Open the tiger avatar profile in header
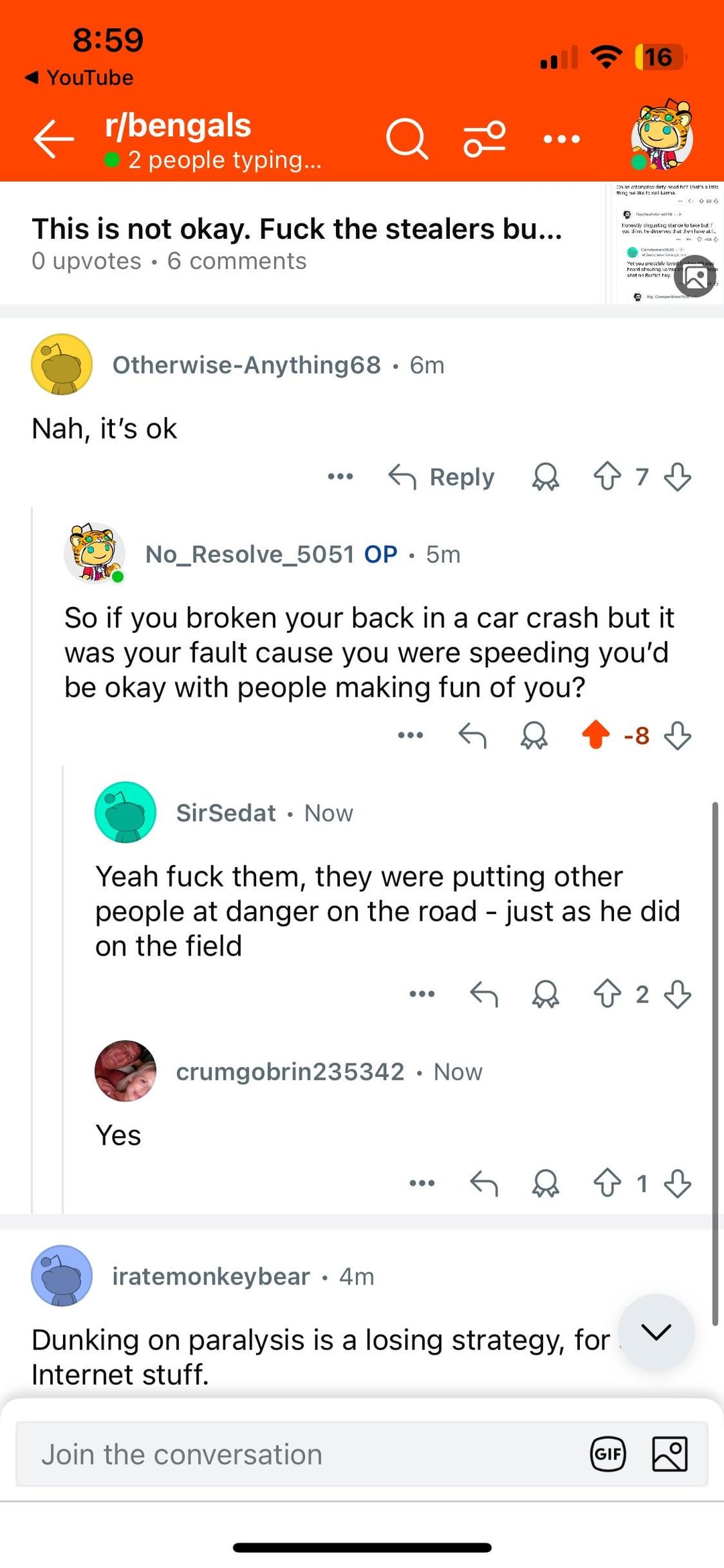Viewport: 724px width, 1568px height. 662,135
